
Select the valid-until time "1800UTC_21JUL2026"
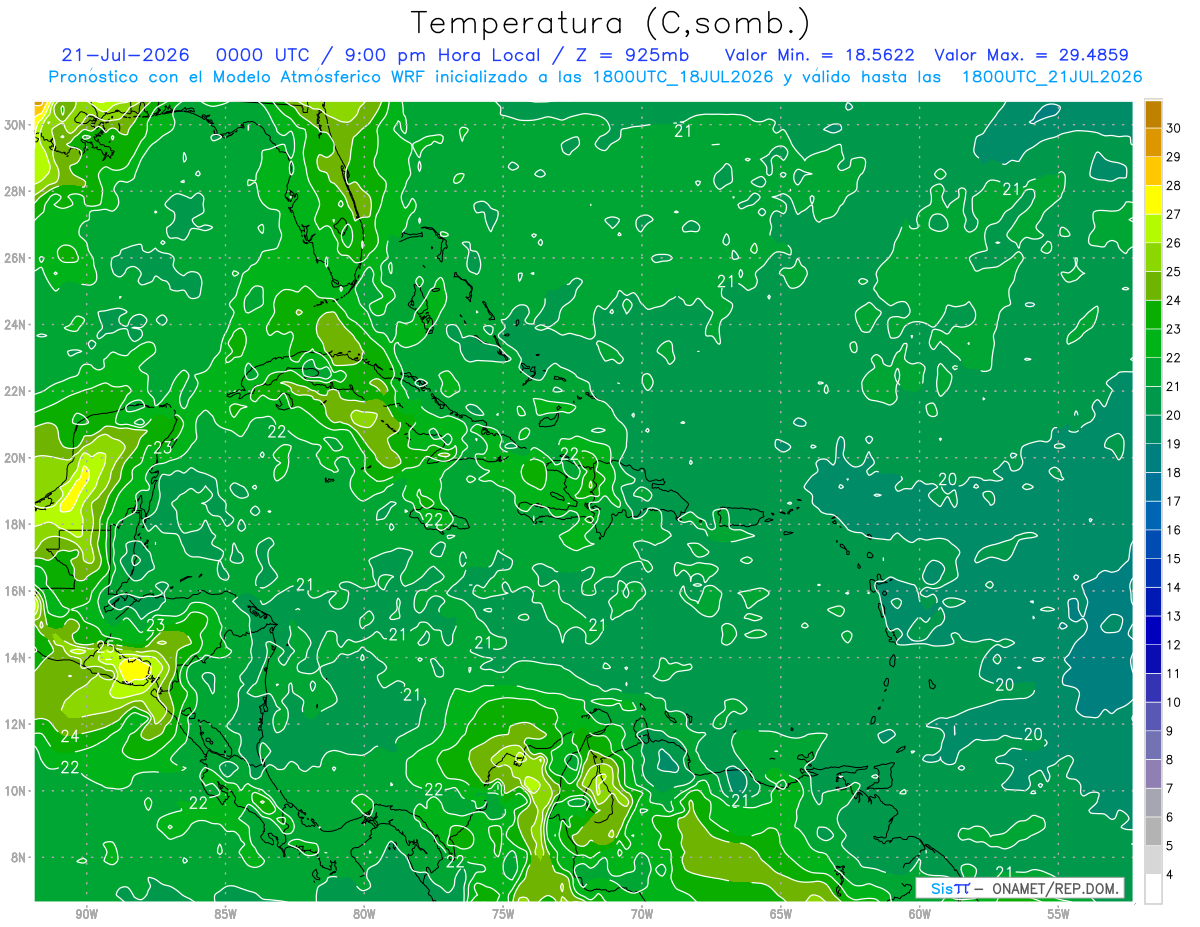[x=1052, y=77]
